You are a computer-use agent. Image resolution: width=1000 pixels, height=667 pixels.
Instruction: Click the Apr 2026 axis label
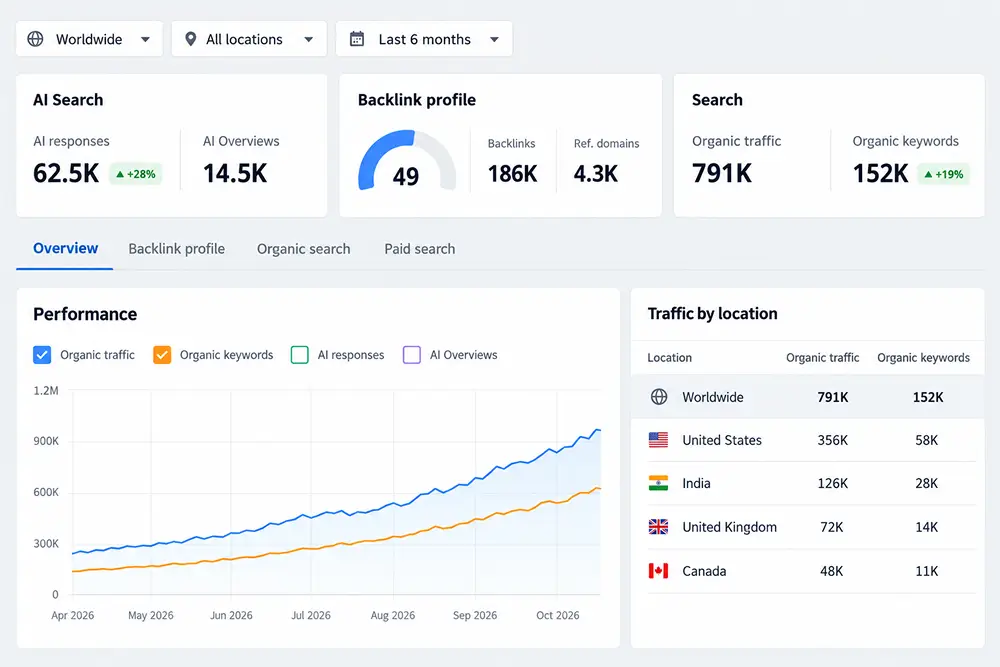pos(73,615)
